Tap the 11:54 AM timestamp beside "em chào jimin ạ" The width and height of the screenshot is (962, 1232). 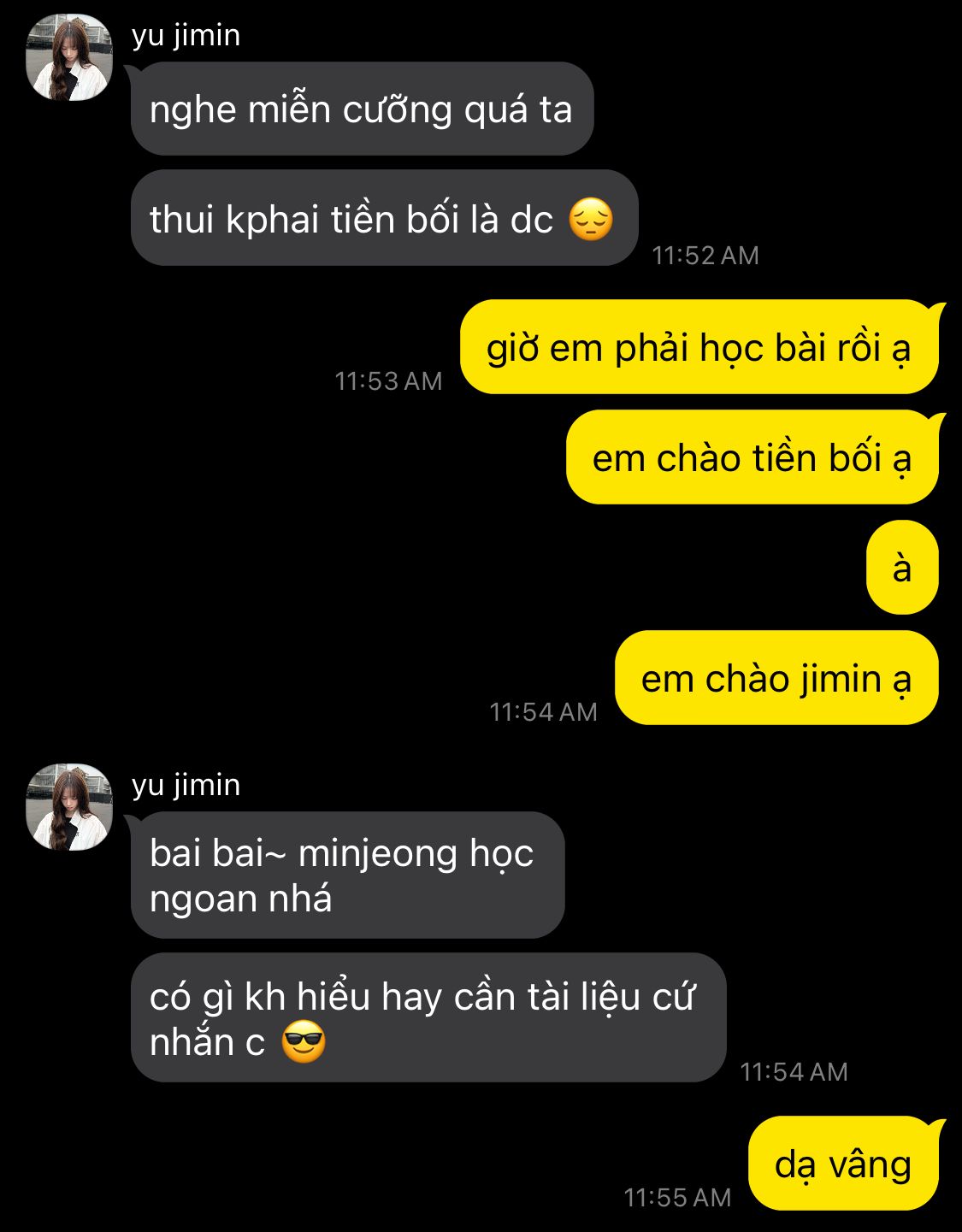click(543, 712)
